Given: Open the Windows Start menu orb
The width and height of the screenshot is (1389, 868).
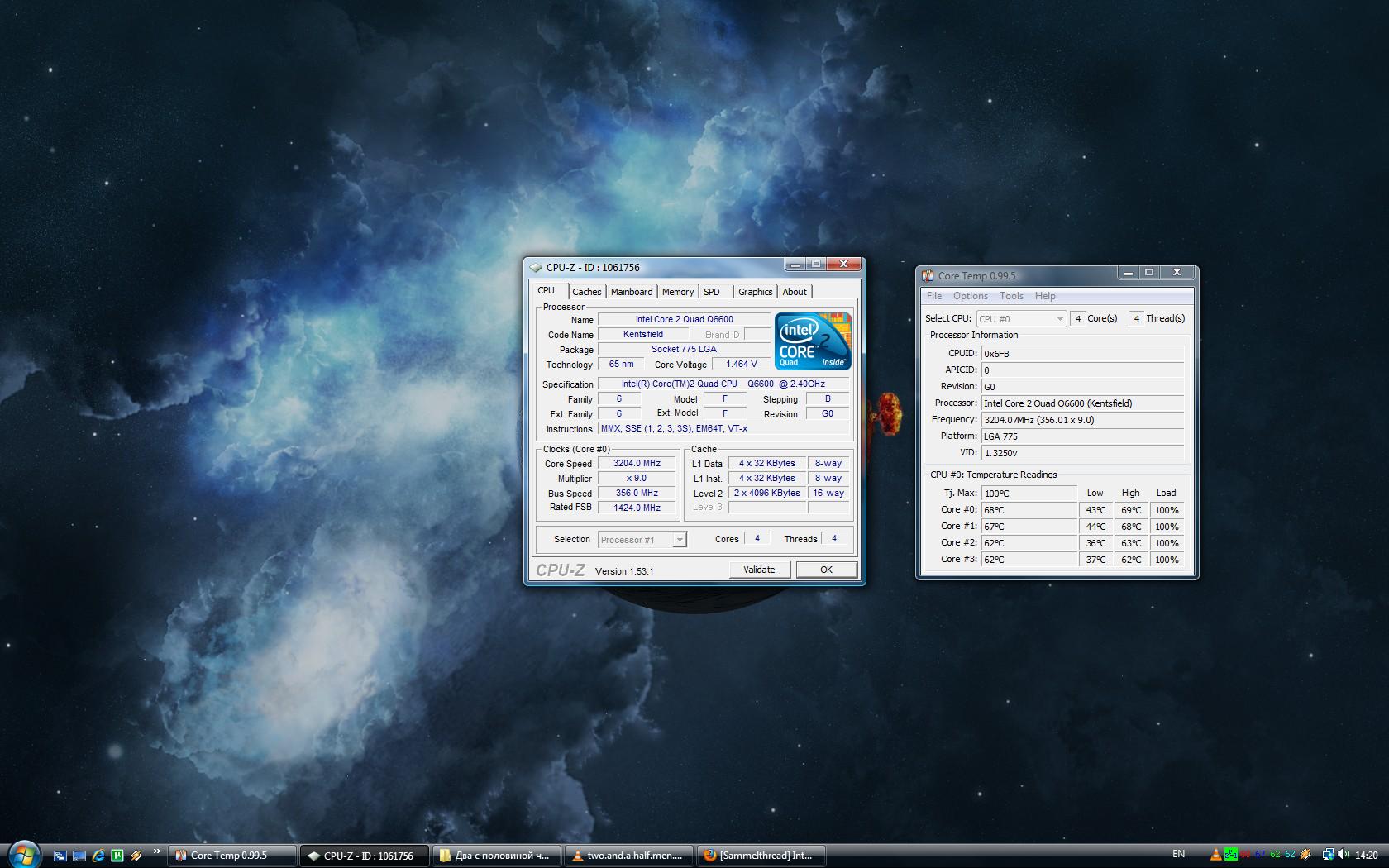Looking at the screenshot, I should 23,854.
